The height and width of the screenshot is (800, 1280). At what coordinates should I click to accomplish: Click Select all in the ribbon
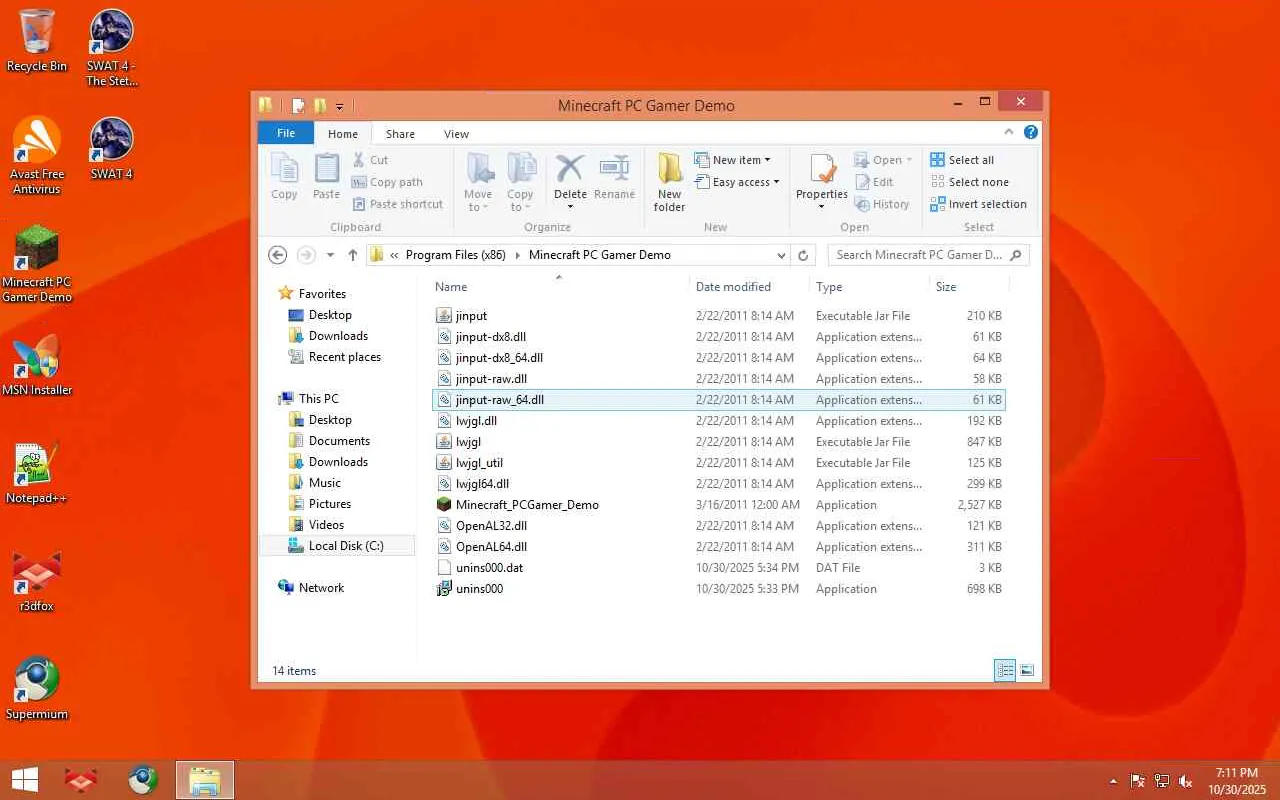coord(962,160)
